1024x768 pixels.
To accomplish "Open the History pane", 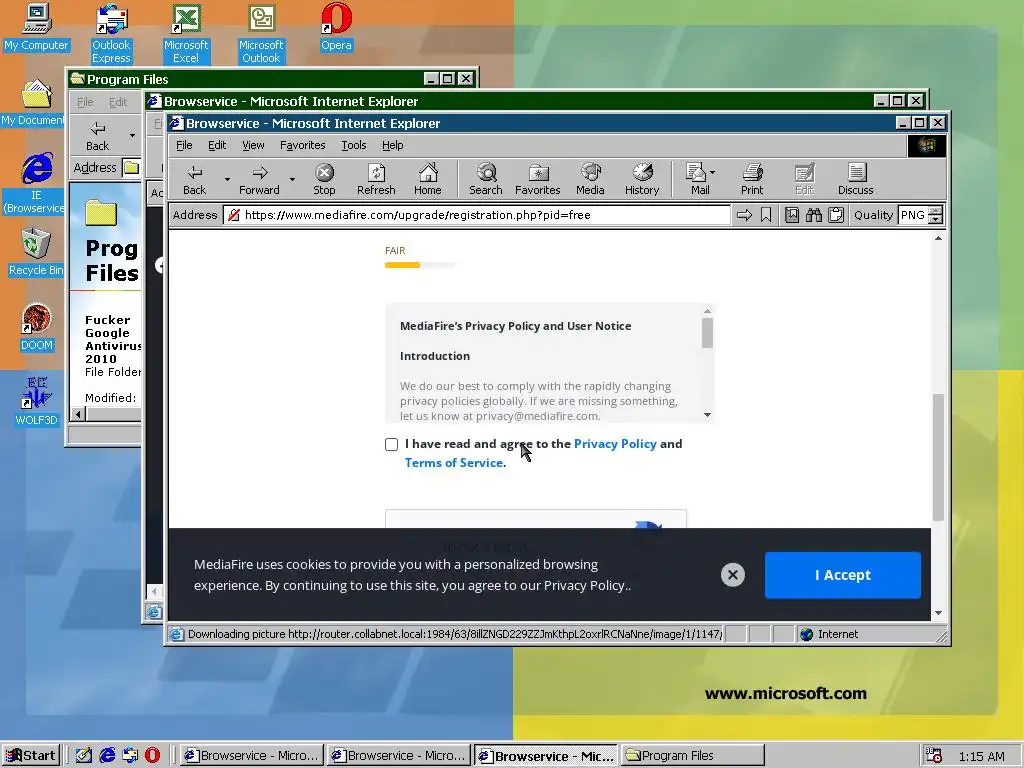I will [x=642, y=179].
